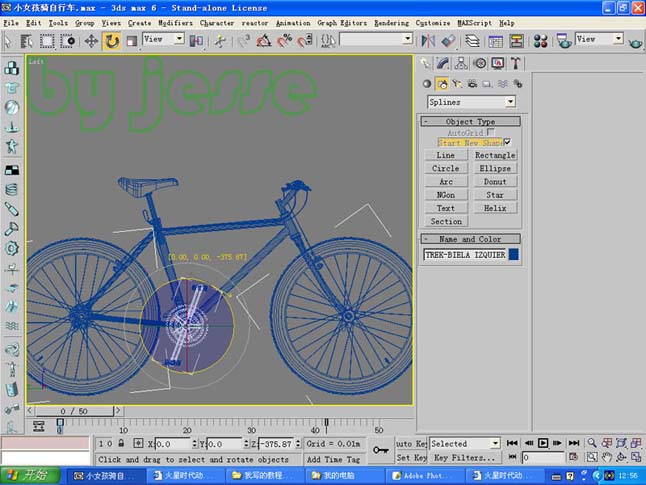The height and width of the screenshot is (485, 646).
Task: Switch to the Display command panel
Action: coord(498,63)
